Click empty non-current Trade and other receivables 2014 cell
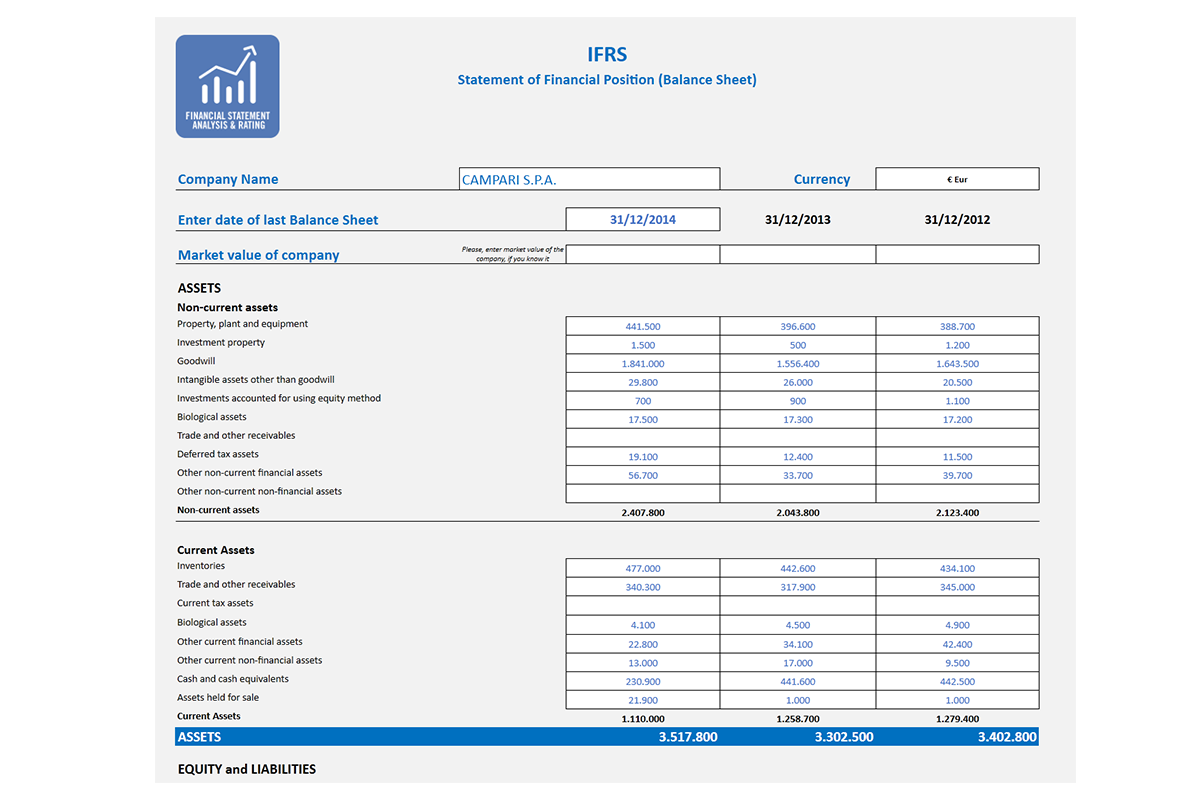 (x=643, y=438)
